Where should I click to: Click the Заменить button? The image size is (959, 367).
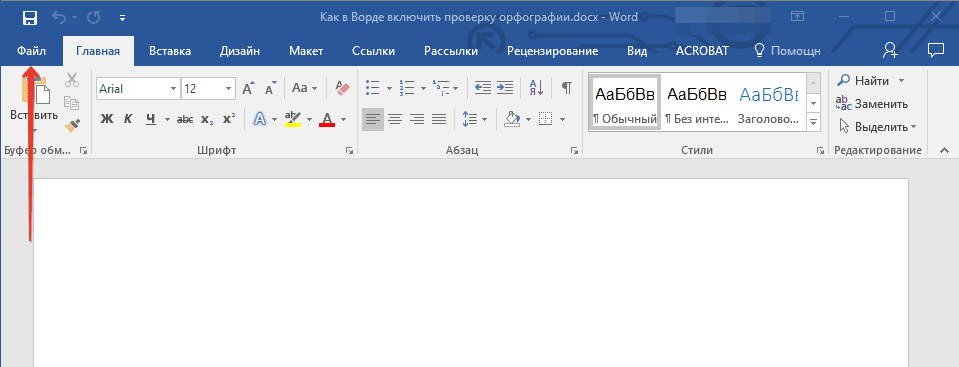(x=872, y=104)
